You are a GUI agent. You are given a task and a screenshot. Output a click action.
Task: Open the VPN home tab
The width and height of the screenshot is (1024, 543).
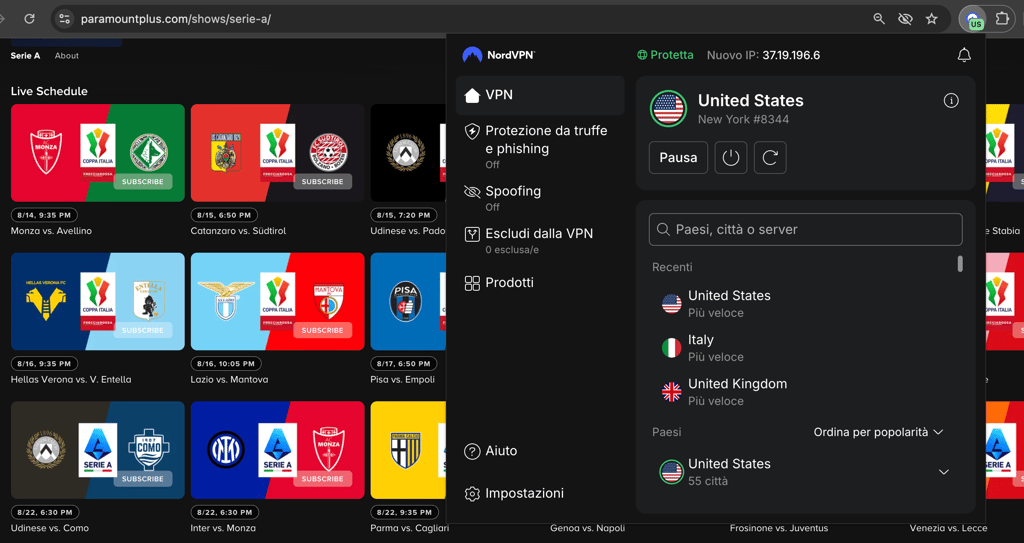pyautogui.click(x=540, y=95)
